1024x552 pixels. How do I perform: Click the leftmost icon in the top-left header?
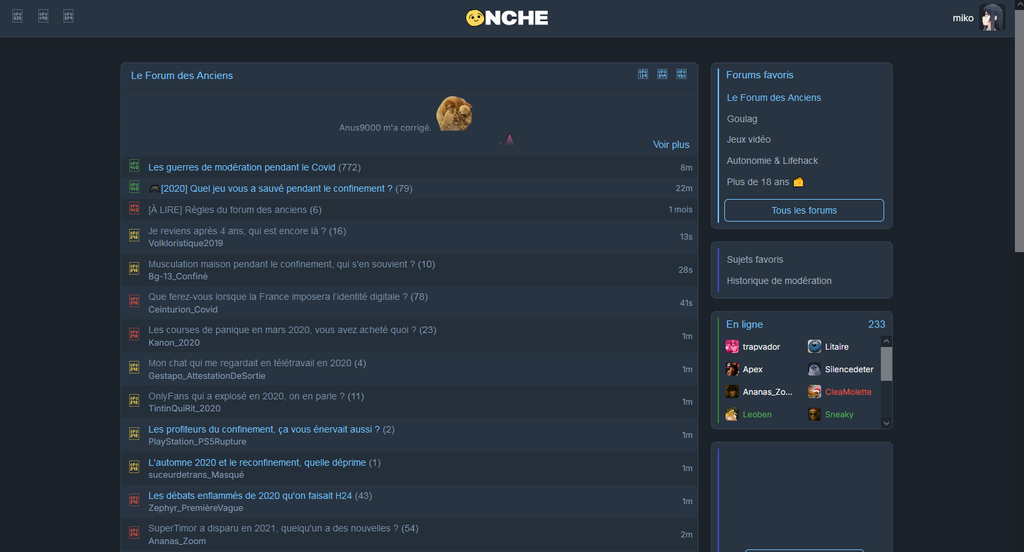pyautogui.click(x=17, y=16)
